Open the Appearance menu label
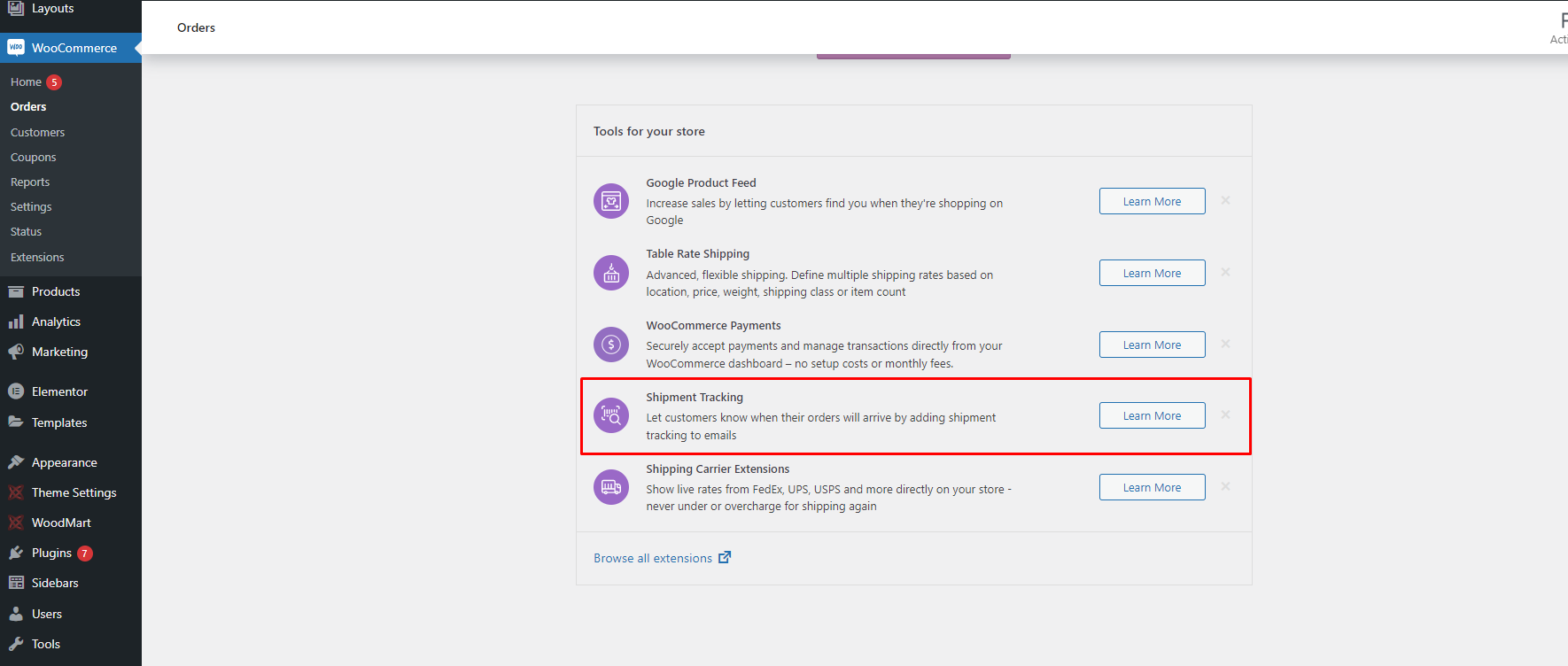Screen dimensions: 1568x666 (x=65, y=462)
